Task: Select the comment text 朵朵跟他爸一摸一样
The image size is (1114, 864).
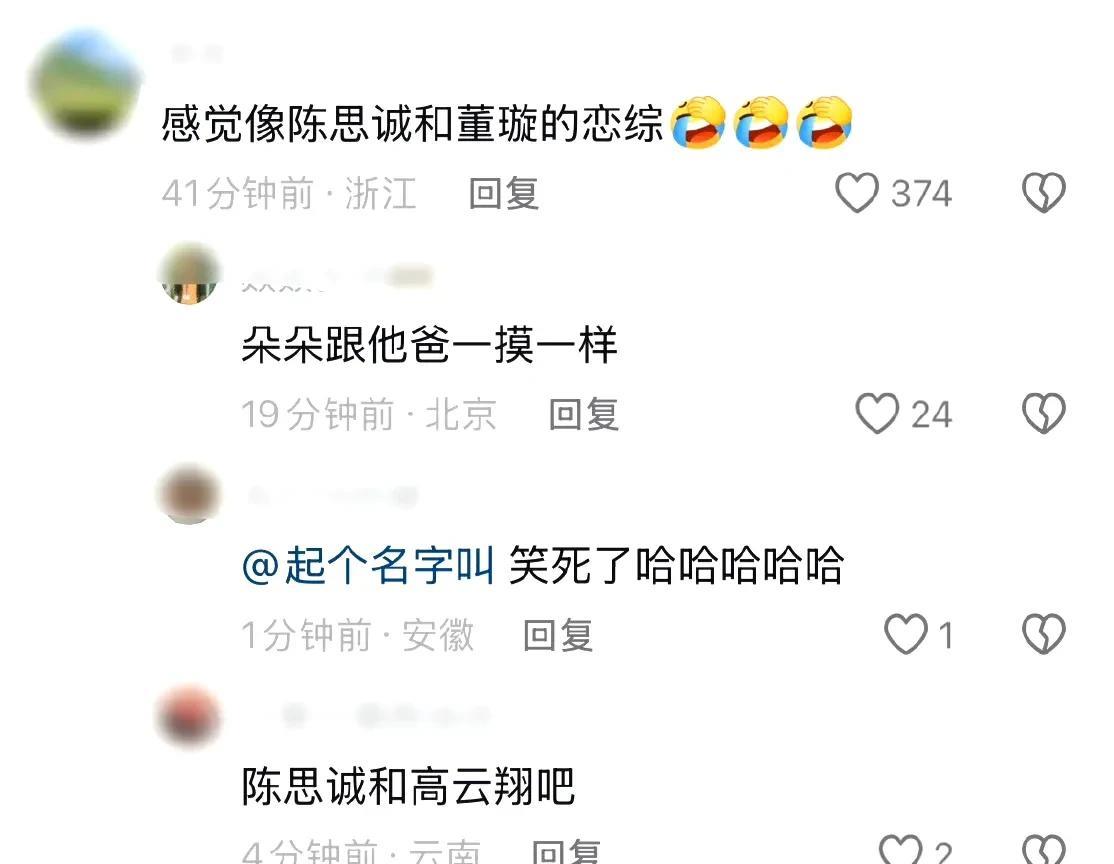Action: coord(429,345)
